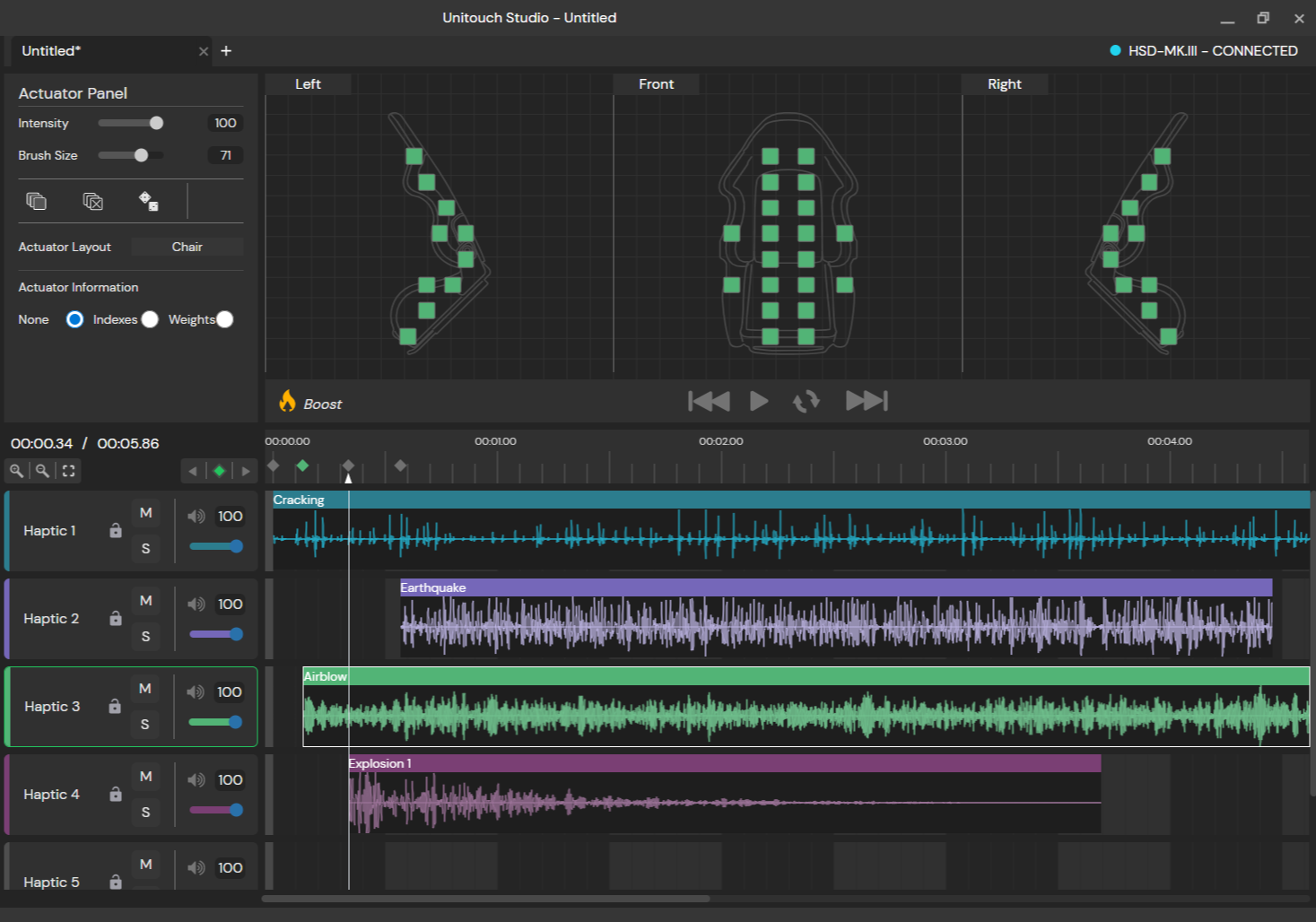The width and height of the screenshot is (1316, 922).
Task: Click the clear-selection icon in Actuator Panel
Action: tap(92, 201)
